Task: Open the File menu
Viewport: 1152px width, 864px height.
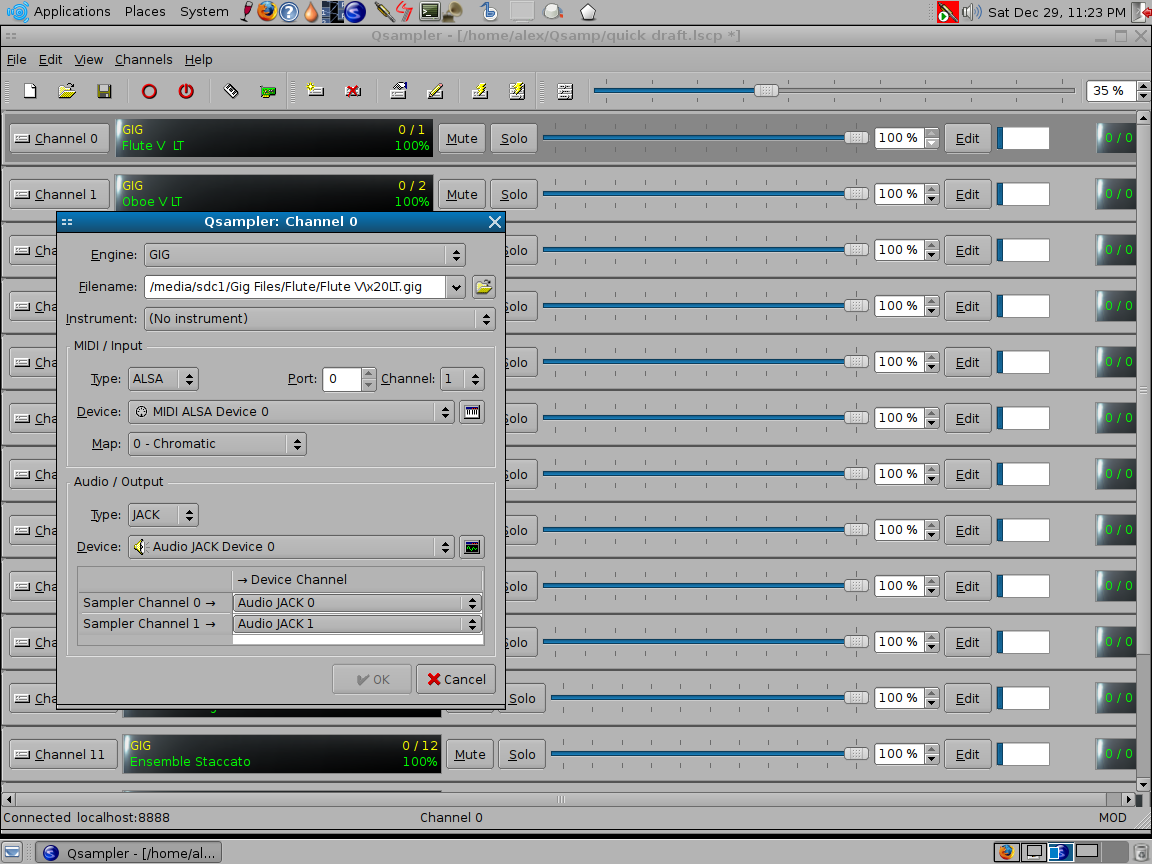Action: point(16,60)
